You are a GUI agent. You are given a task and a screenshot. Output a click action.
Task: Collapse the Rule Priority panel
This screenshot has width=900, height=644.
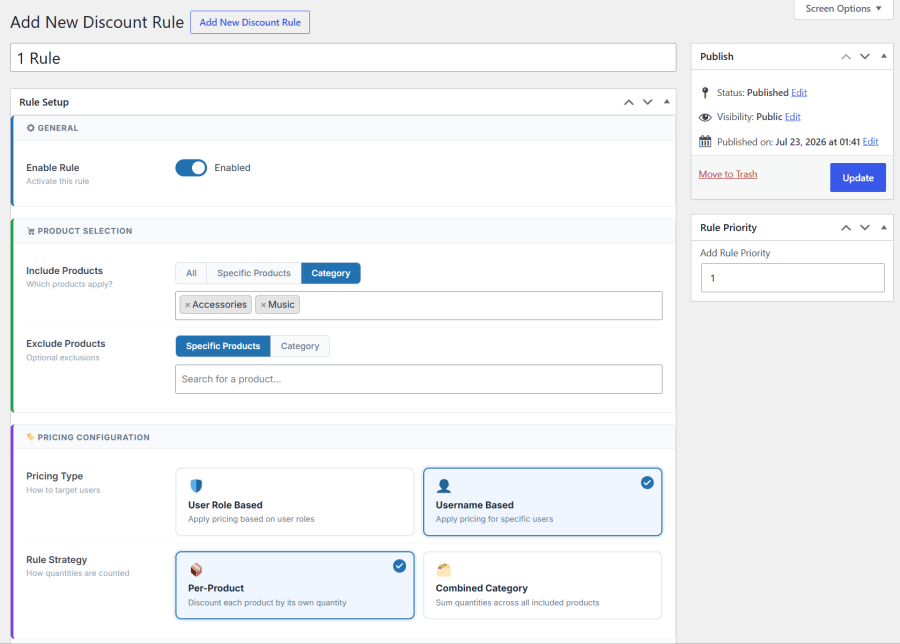point(884,227)
